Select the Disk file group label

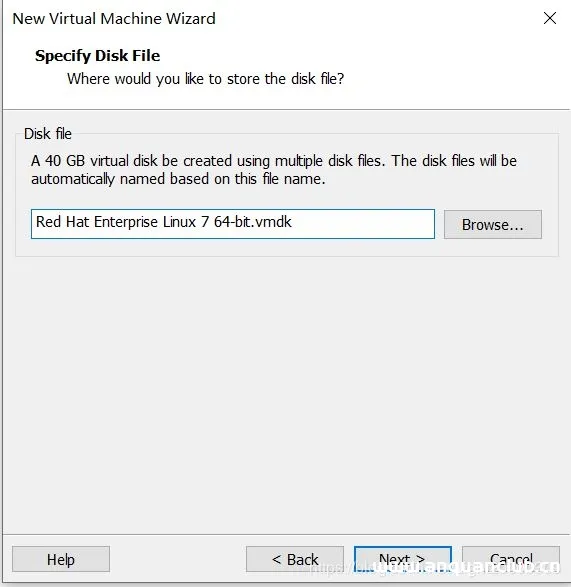[48, 134]
